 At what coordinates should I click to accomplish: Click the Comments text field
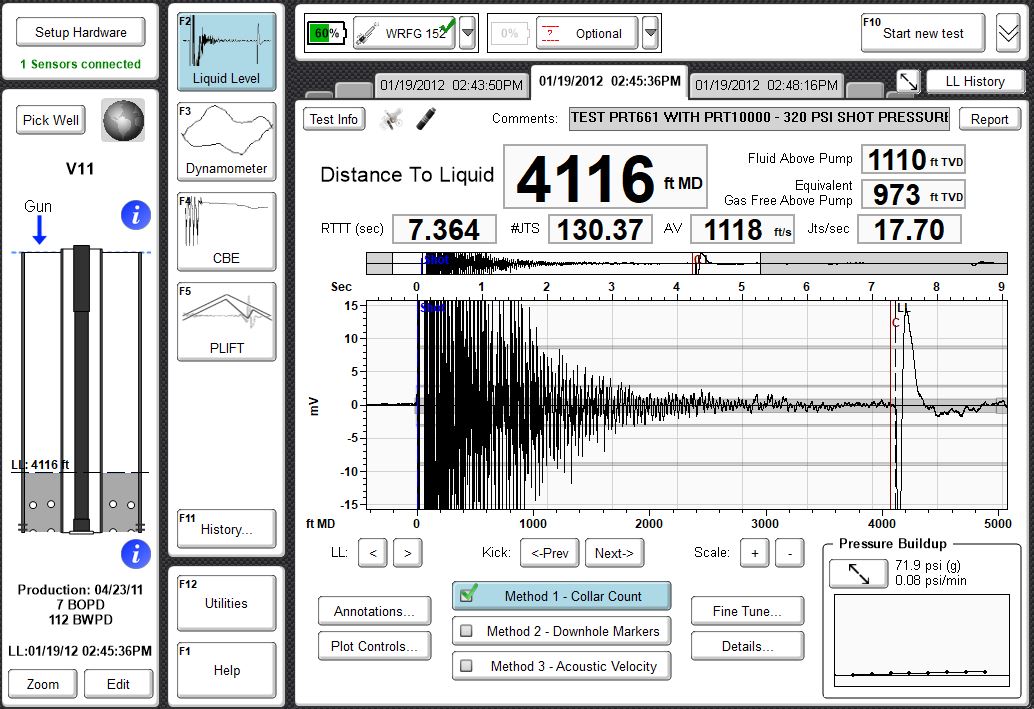pyautogui.click(x=759, y=119)
